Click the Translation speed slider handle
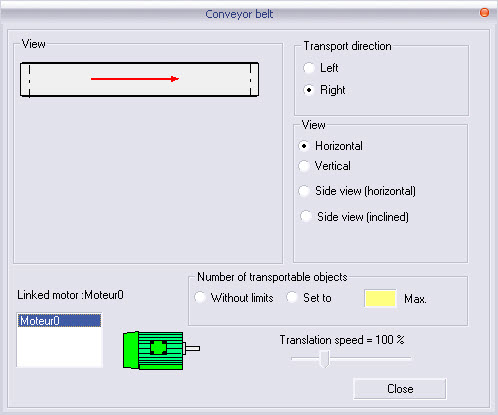This screenshot has height=415, width=498. pos(324,359)
